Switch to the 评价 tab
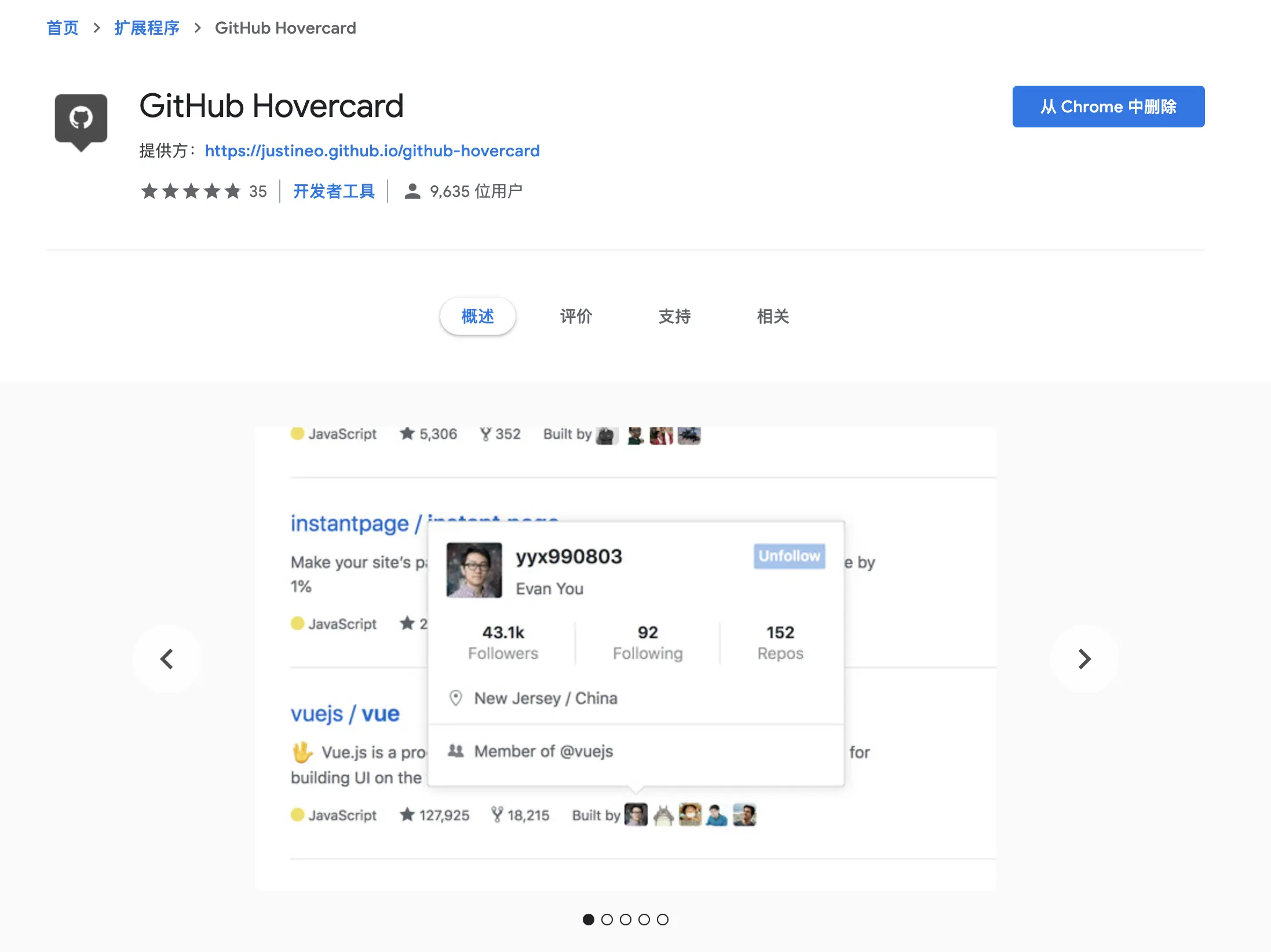 (576, 316)
